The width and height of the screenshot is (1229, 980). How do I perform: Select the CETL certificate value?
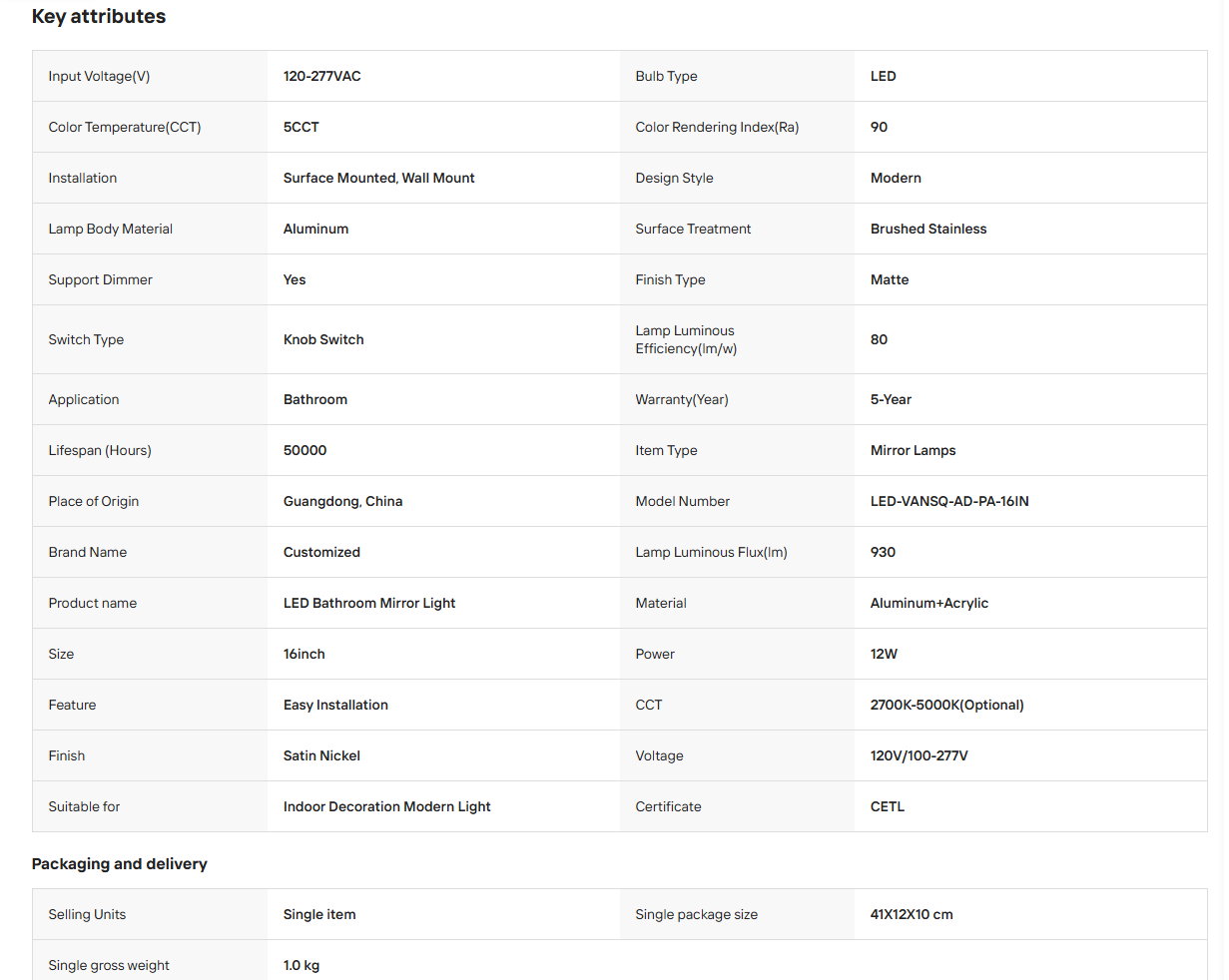[888, 806]
